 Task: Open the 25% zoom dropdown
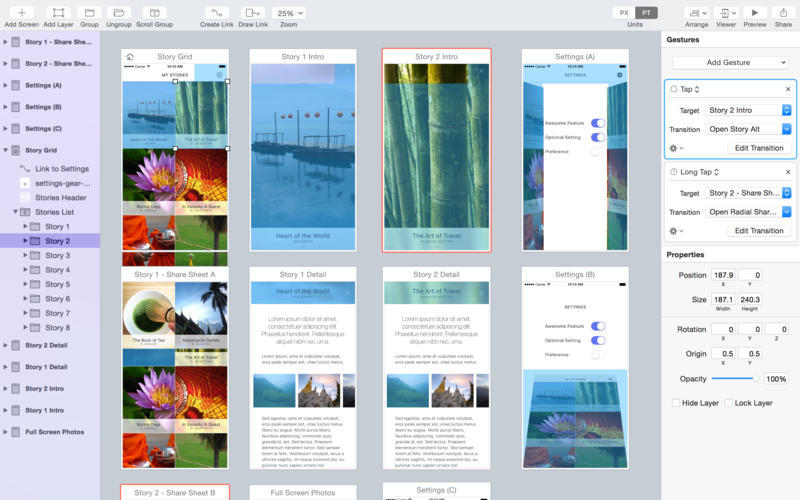[288, 13]
